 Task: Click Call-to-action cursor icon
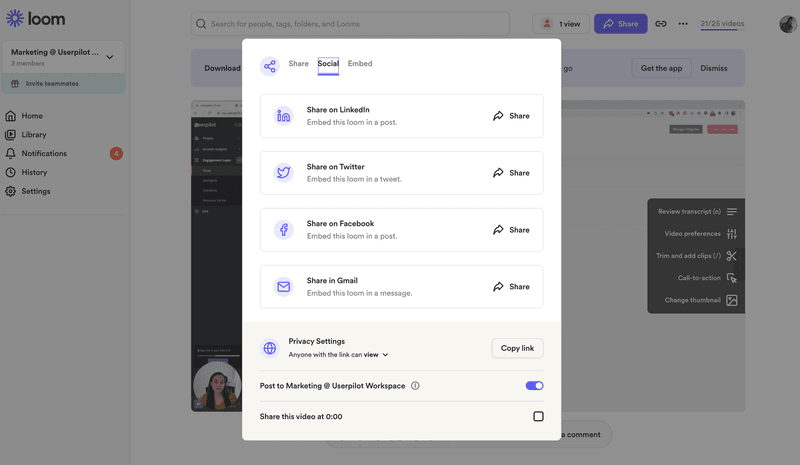(732, 278)
